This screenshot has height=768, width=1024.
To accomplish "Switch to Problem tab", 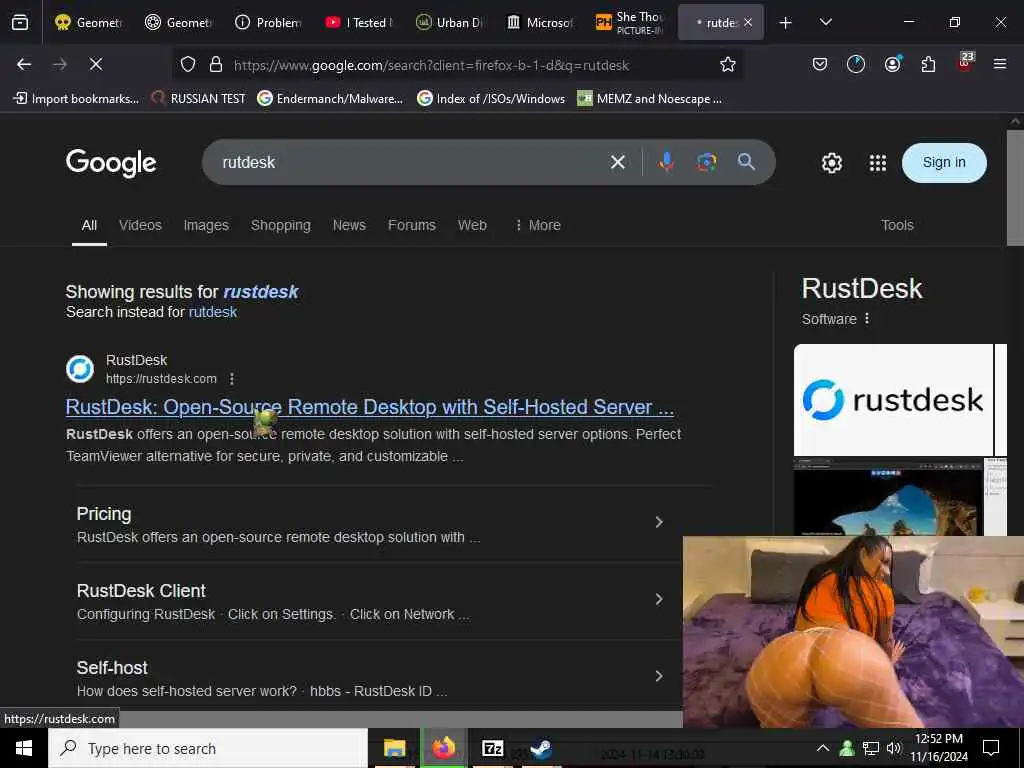I will [268, 23].
